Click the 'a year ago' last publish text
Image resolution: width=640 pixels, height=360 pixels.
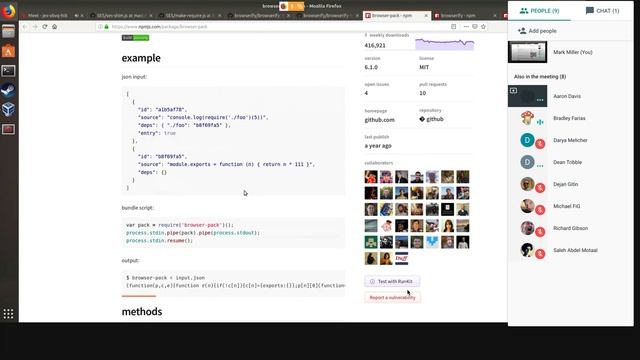pos(378,146)
